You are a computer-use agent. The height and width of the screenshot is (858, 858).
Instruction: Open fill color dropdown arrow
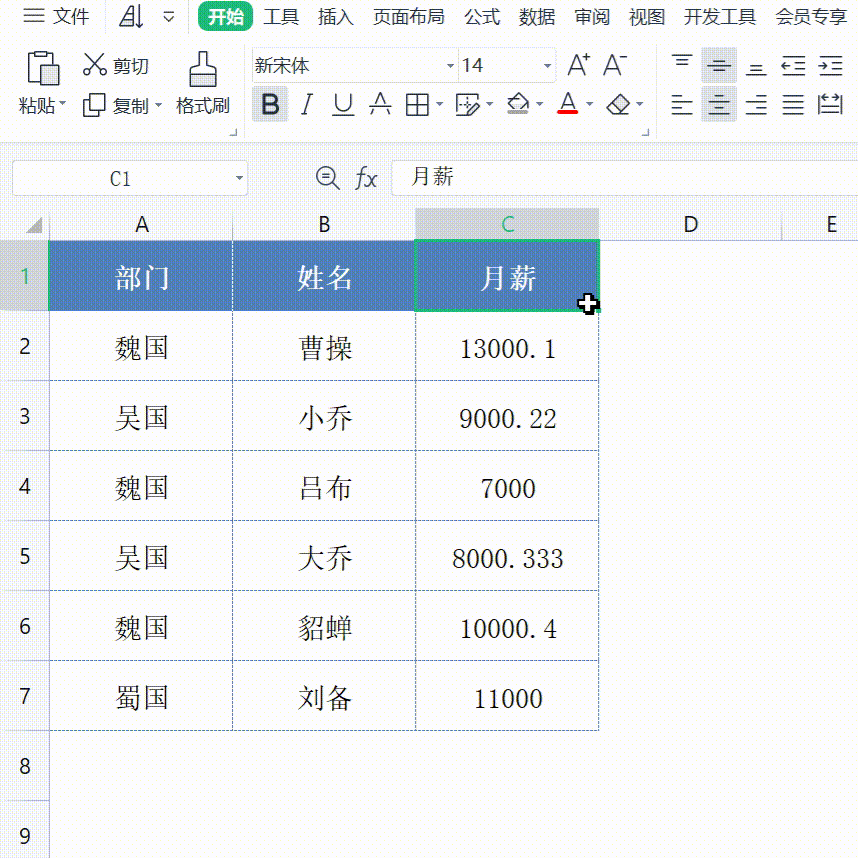point(540,104)
